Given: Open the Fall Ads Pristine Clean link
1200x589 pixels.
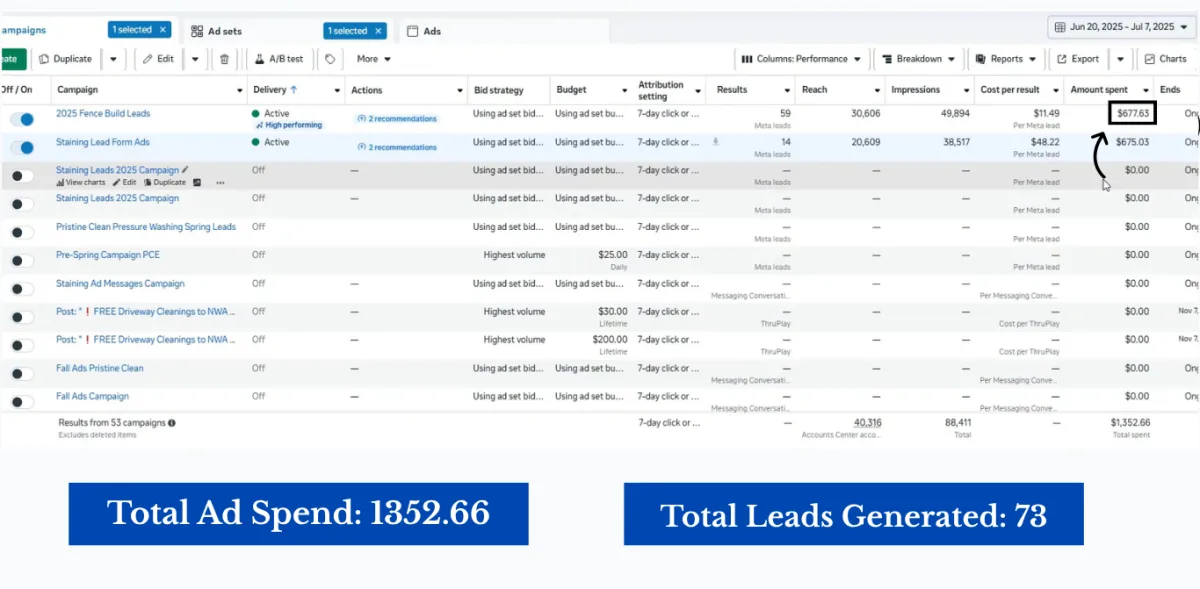Looking at the screenshot, I should pos(100,368).
